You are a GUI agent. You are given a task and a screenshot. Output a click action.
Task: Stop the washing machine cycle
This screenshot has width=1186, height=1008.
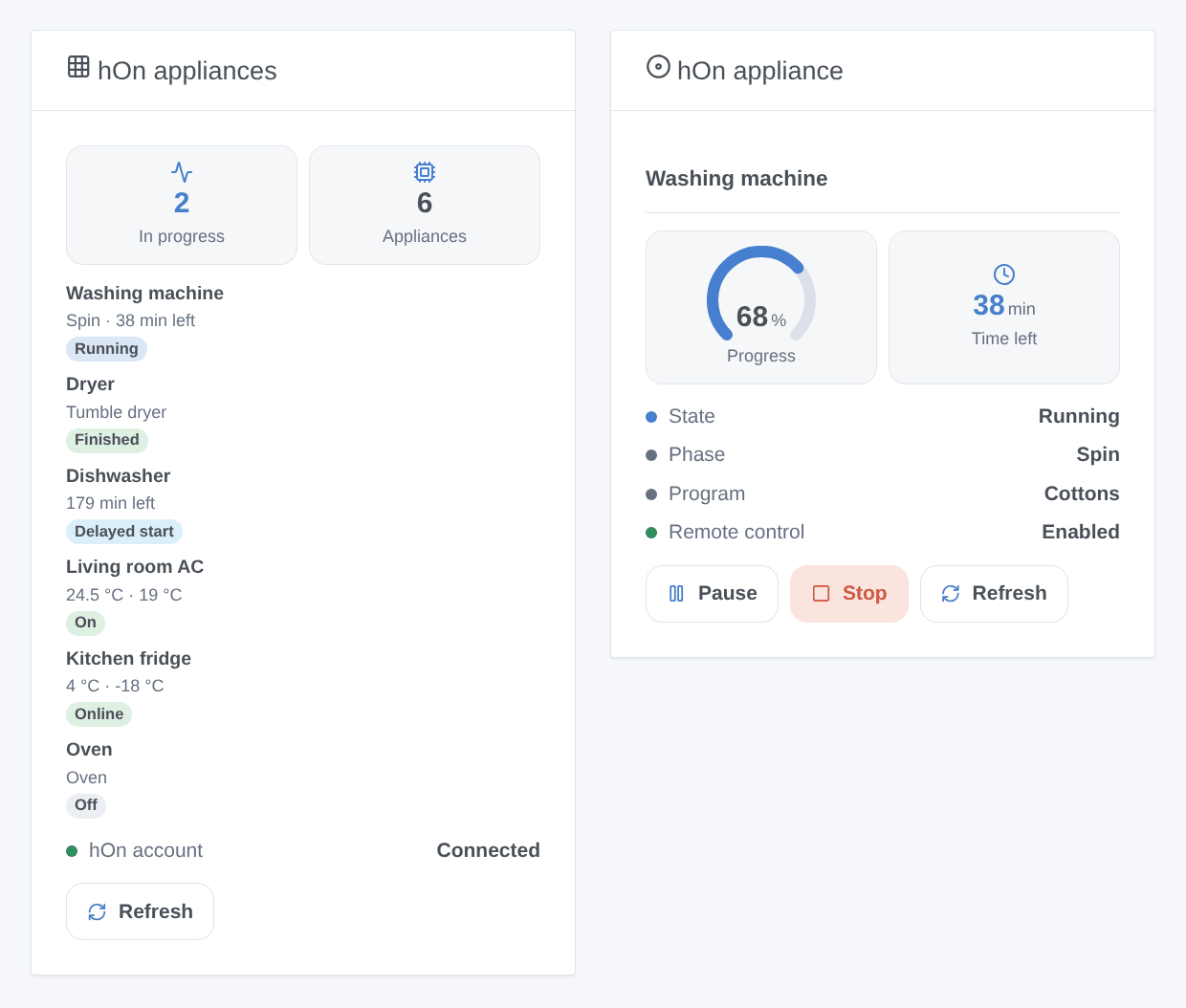coord(849,594)
